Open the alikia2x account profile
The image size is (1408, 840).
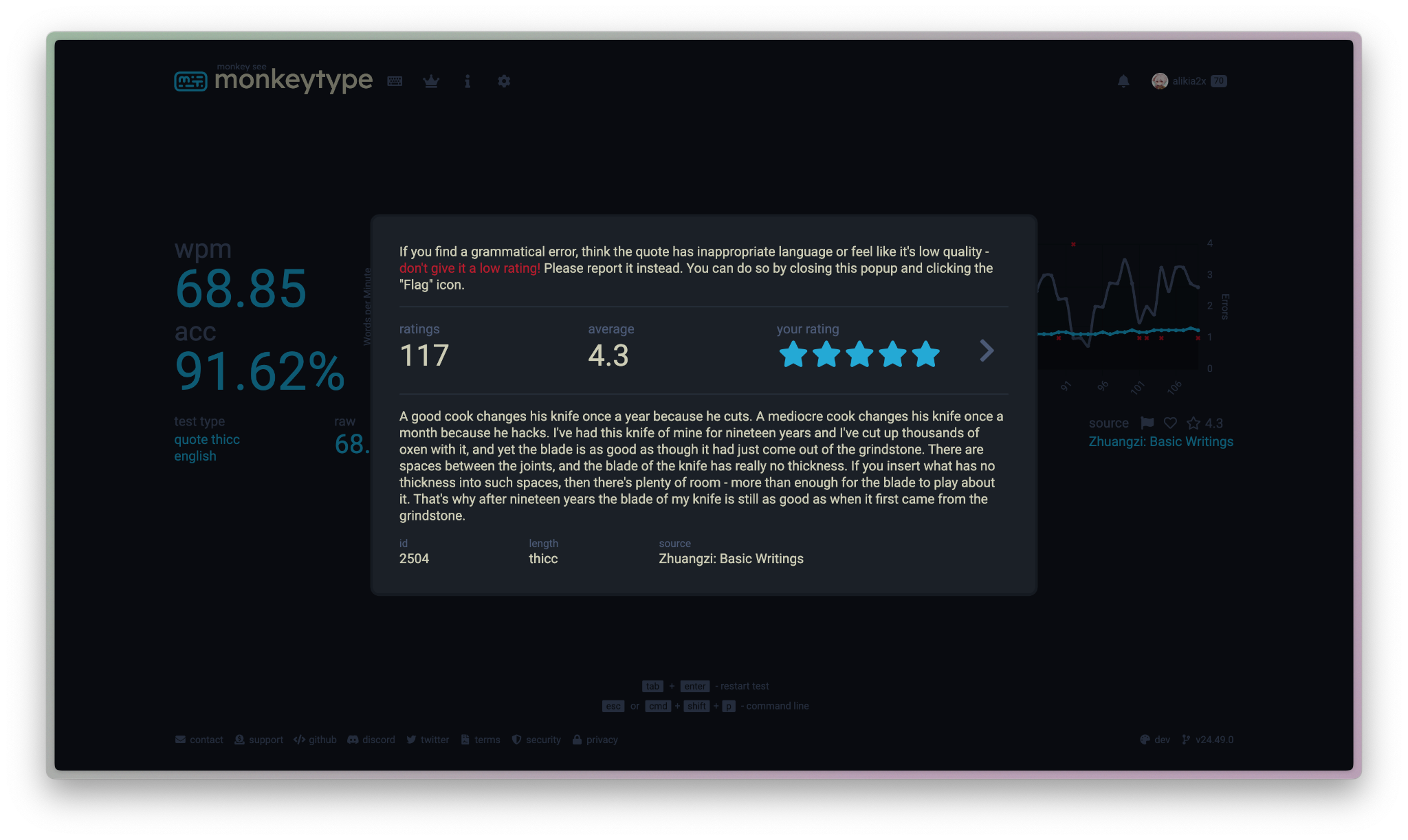coord(1188,81)
